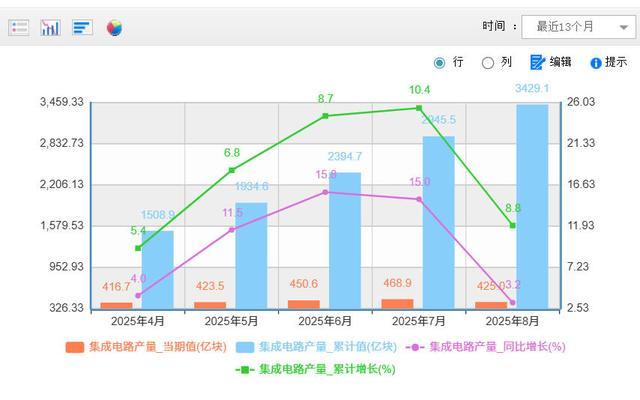The image size is (640, 400).
Task: Select the vertical bar chart icon
Action: click(x=50, y=27)
